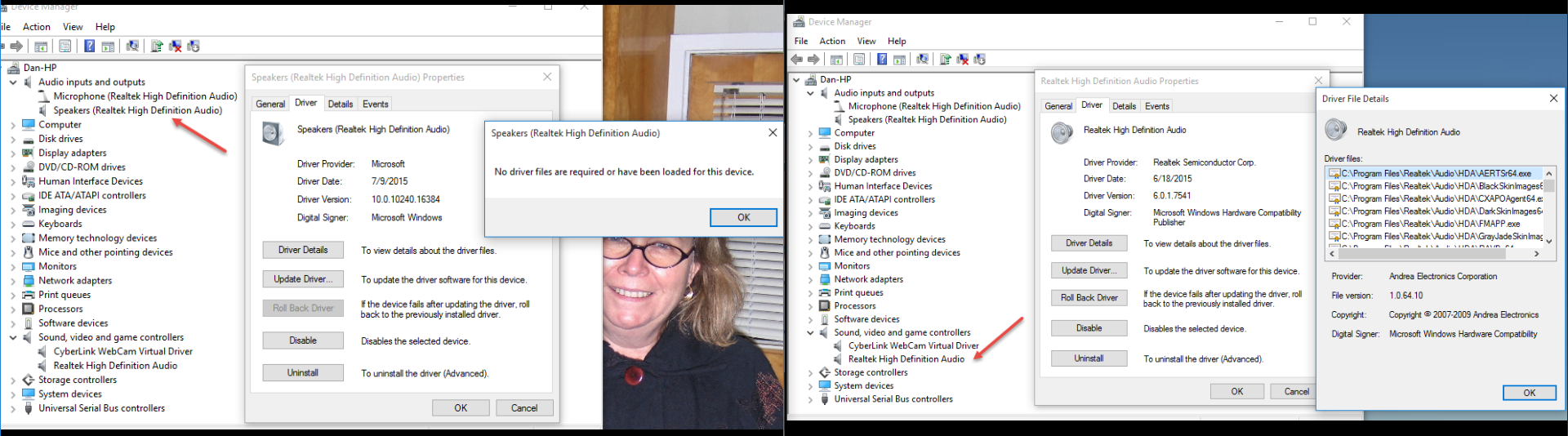Click Roll Back Driver in Realtek Audio Properties

pyautogui.click(x=1089, y=298)
